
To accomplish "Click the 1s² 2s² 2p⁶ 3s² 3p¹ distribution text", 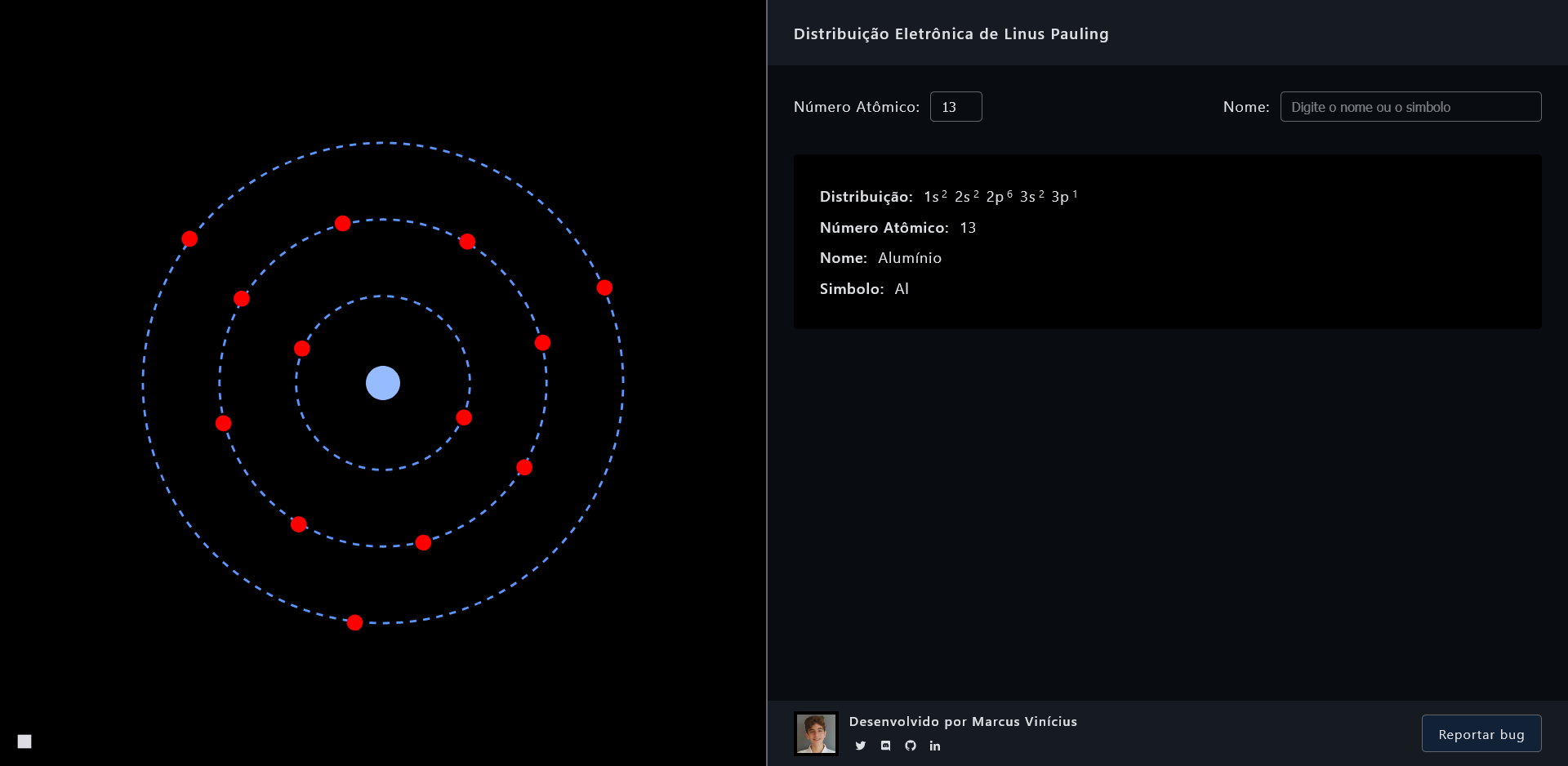I will point(1001,196).
